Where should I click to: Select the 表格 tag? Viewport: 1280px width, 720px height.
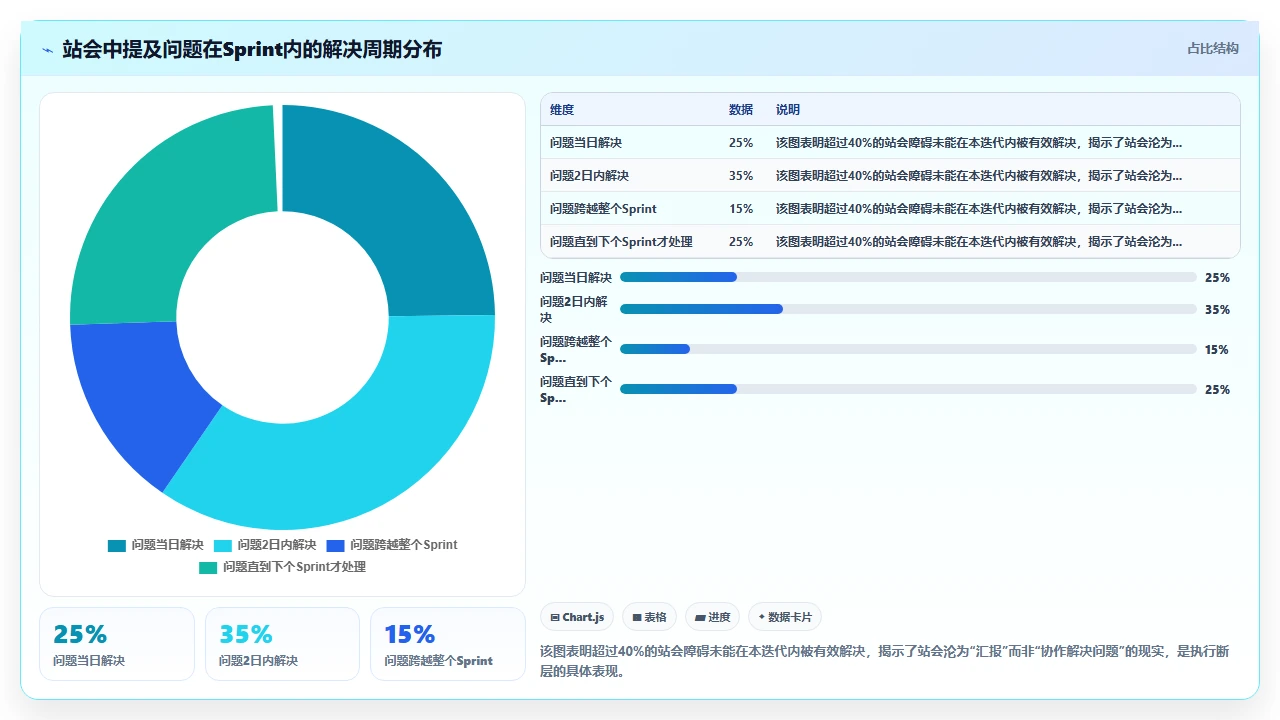point(649,617)
